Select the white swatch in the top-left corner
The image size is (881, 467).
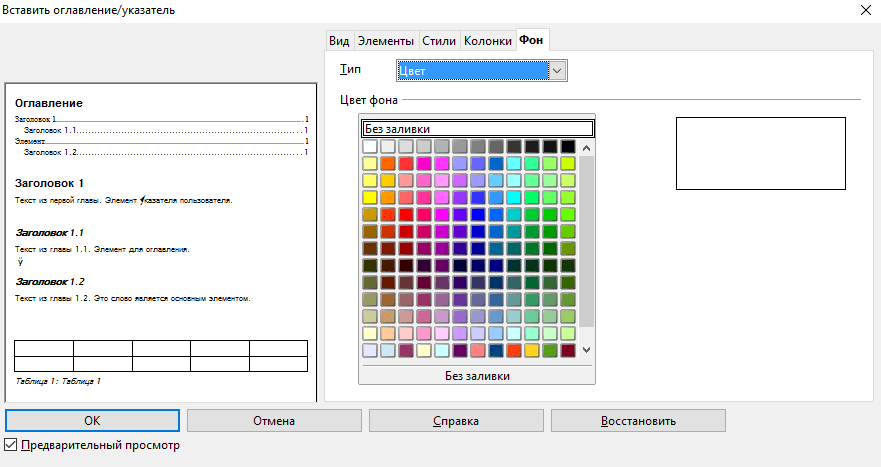[370, 147]
